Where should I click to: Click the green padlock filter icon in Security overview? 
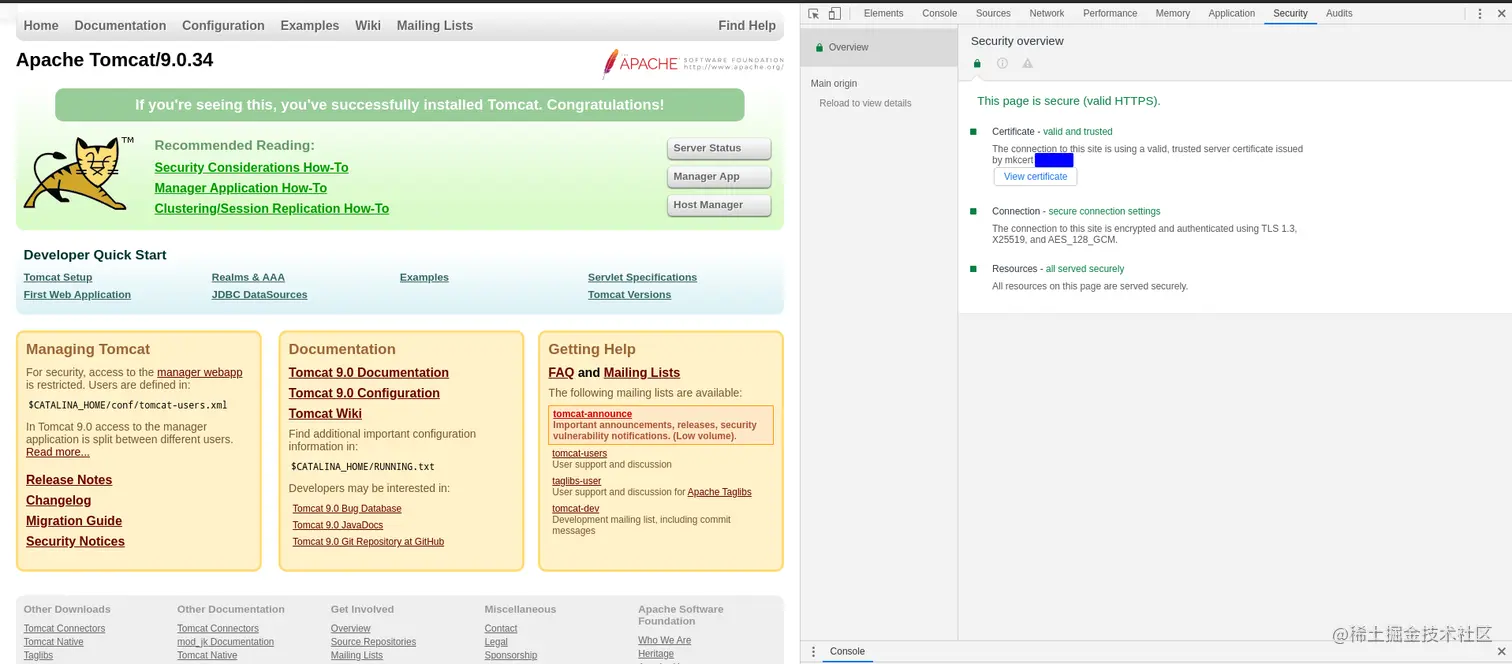(977, 63)
